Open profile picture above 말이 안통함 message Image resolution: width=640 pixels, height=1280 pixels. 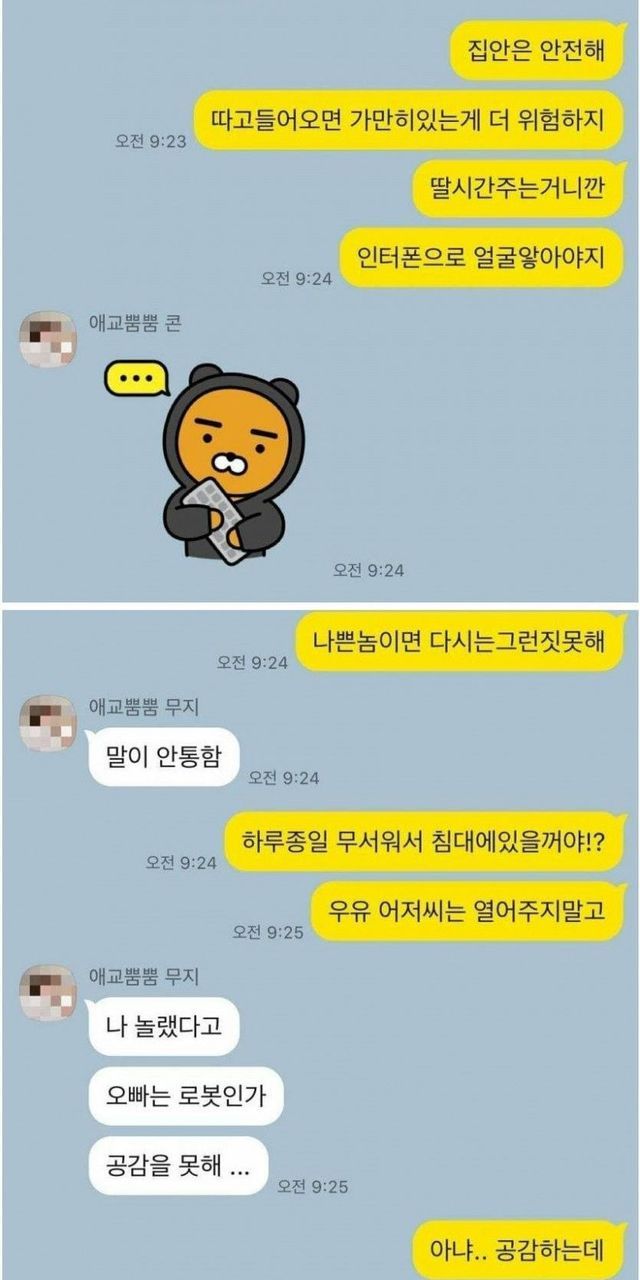pyautogui.click(x=48, y=723)
